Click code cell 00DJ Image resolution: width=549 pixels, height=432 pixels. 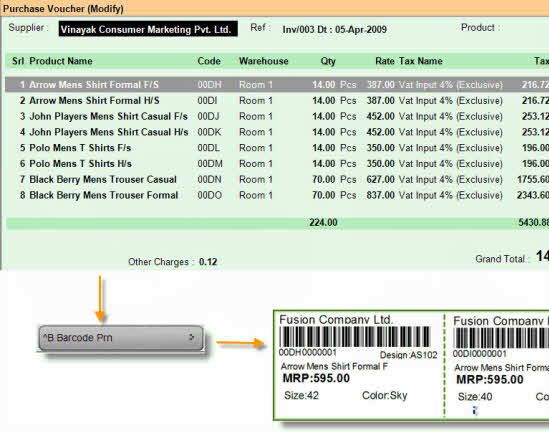coord(208,116)
